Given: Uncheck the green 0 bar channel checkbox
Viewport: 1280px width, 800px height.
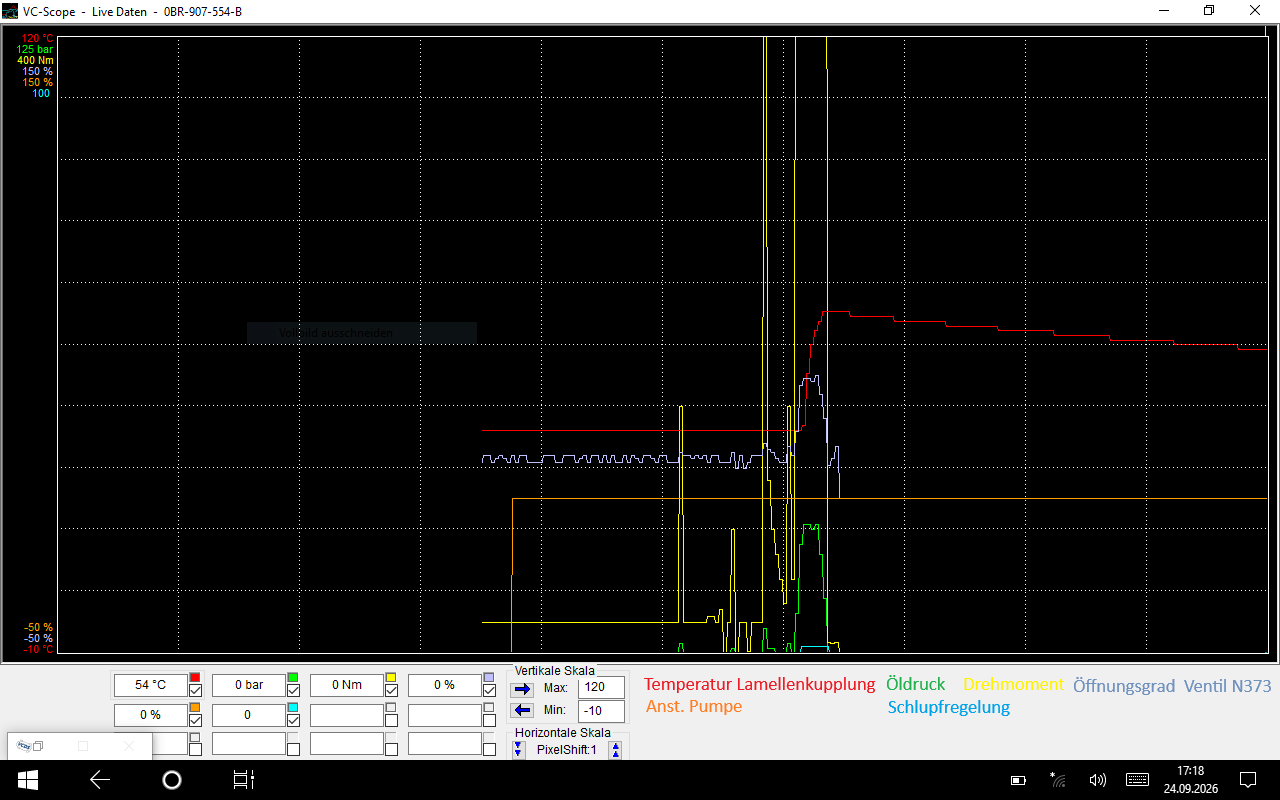Looking at the screenshot, I should click(293, 691).
